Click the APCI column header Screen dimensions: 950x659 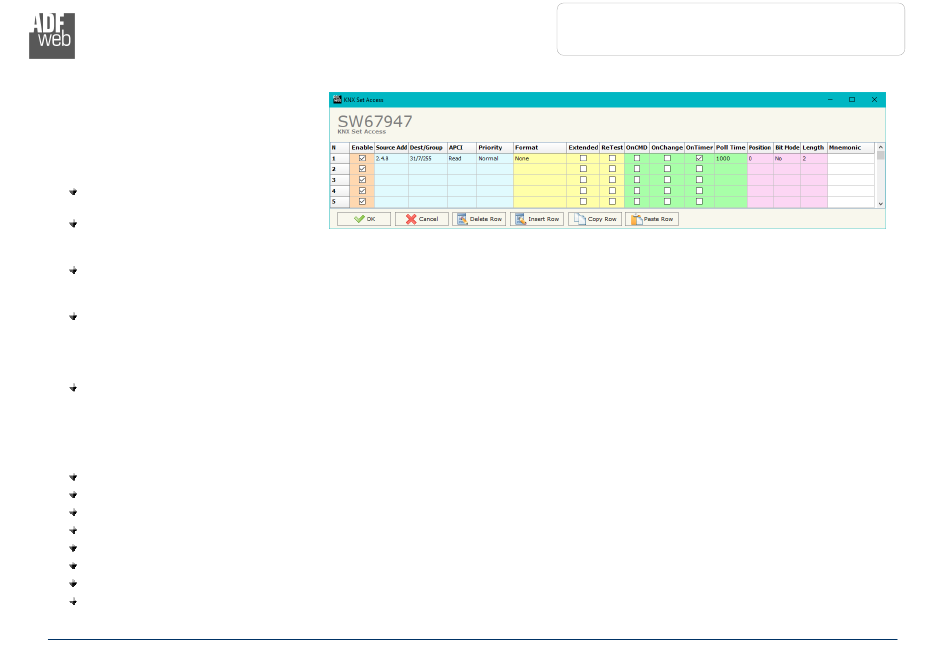click(x=462, y=148)
